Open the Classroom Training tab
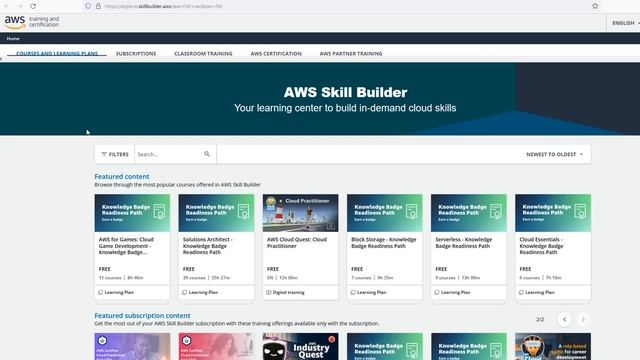 tap(203, 53)
